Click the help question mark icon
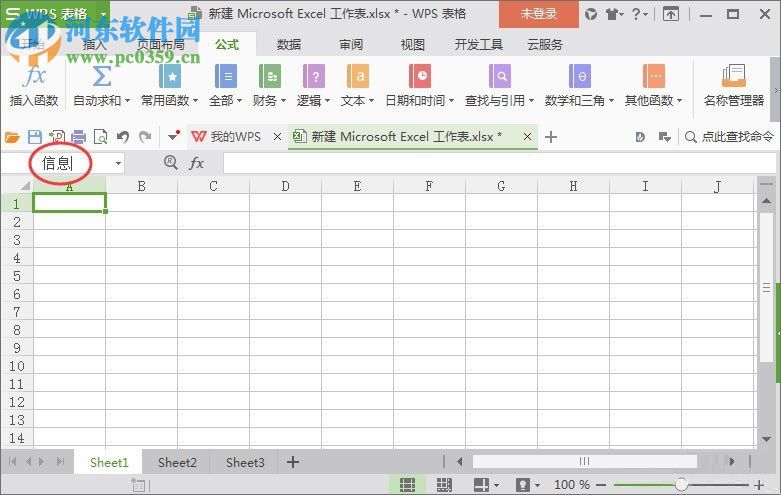The image size is (781, 495). (637, 14)
